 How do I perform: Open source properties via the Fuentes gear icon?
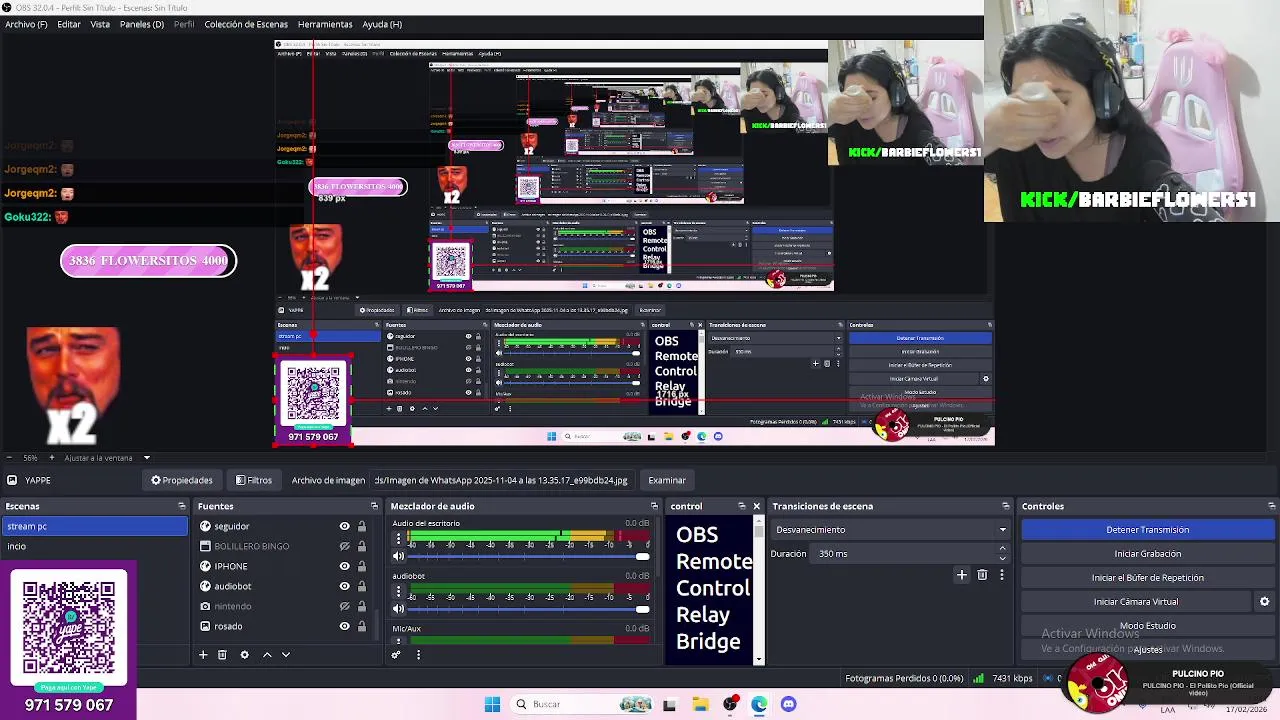[x=244, y=655]
